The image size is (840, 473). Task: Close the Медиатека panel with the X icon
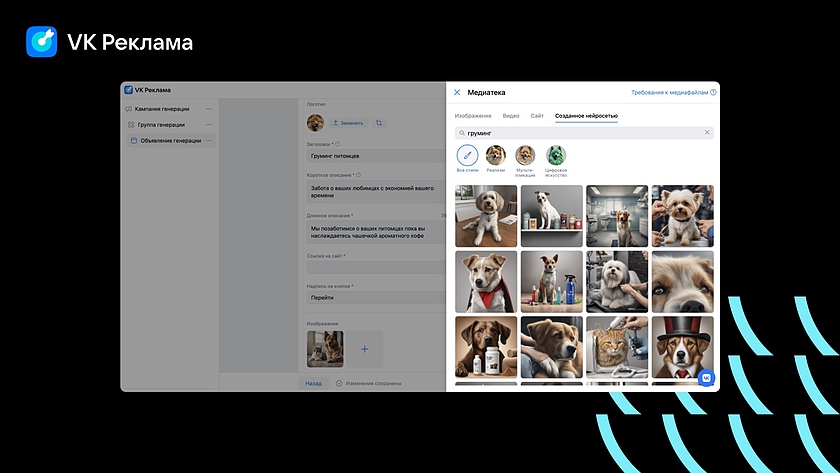457,92
